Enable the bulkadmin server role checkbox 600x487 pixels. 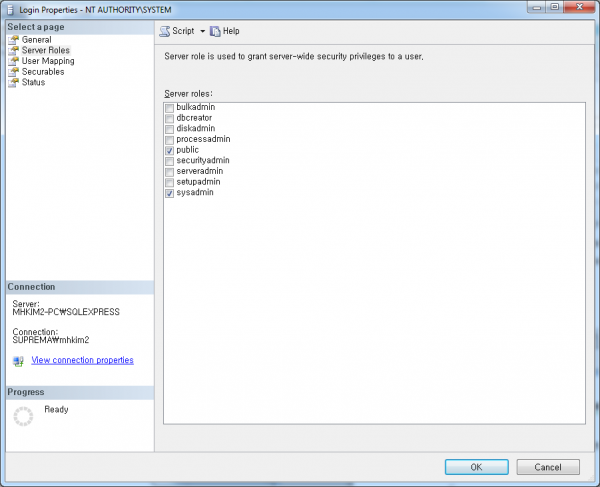pos(168,107)
